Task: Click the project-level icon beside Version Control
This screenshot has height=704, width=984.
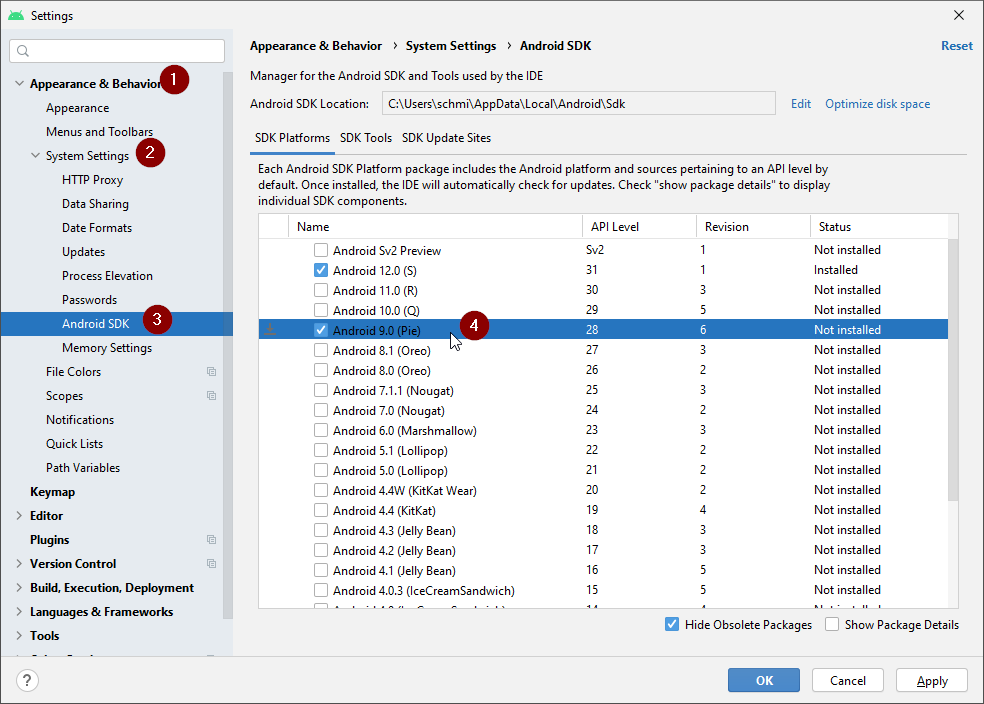Action: (x=211, y=563)
